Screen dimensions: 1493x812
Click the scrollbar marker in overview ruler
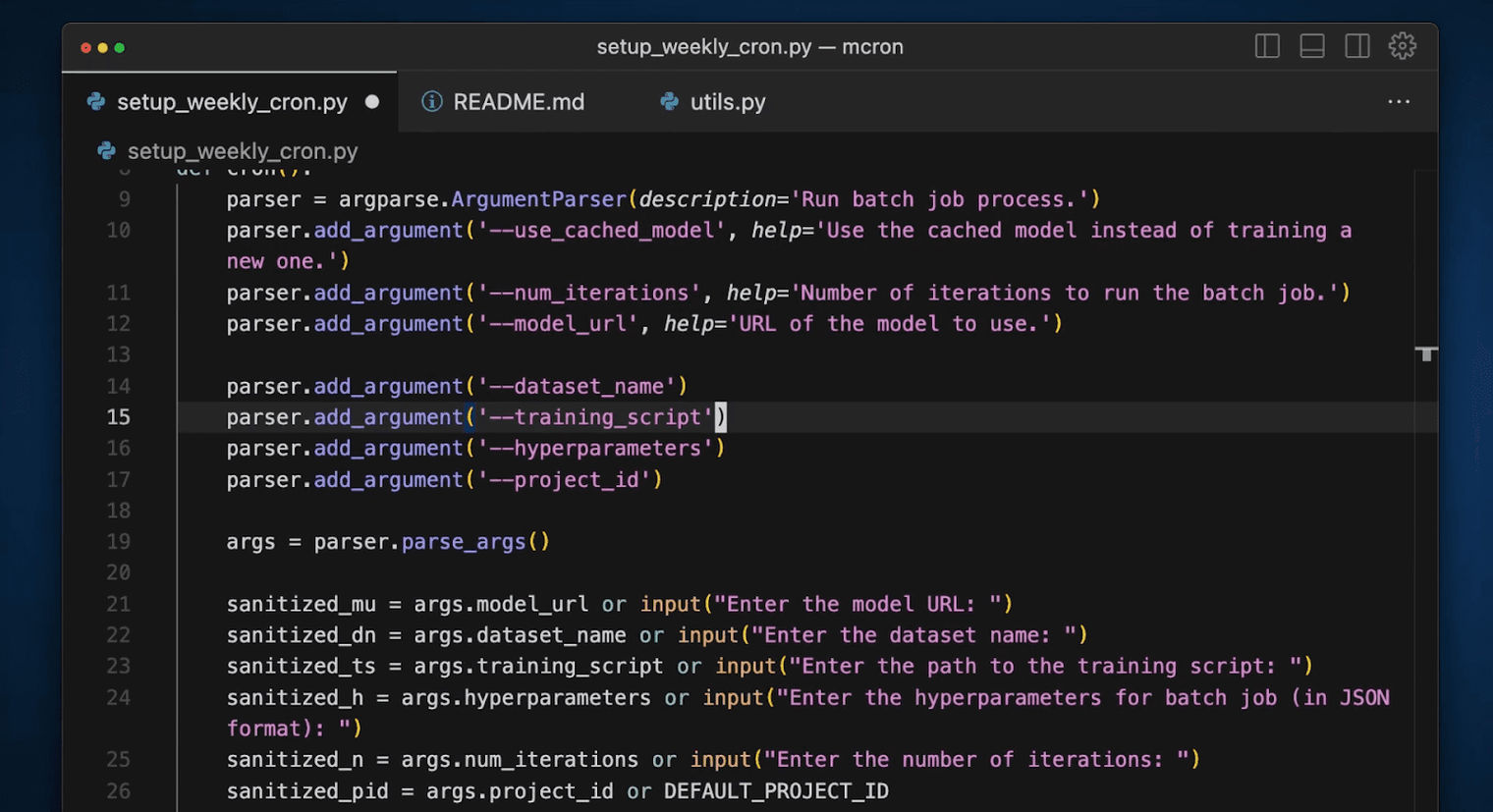1426,353
